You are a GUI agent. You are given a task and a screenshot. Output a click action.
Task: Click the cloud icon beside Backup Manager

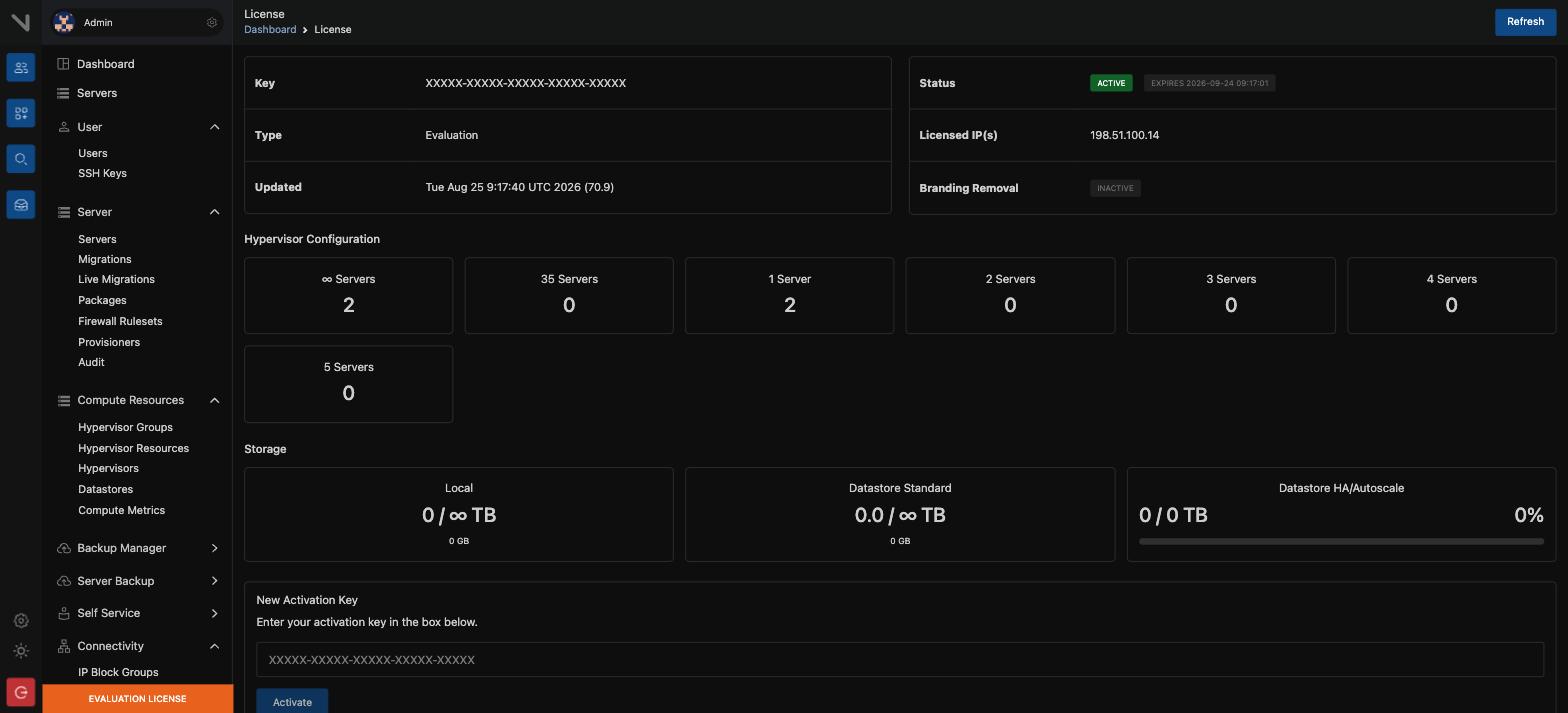click(63, 548)
